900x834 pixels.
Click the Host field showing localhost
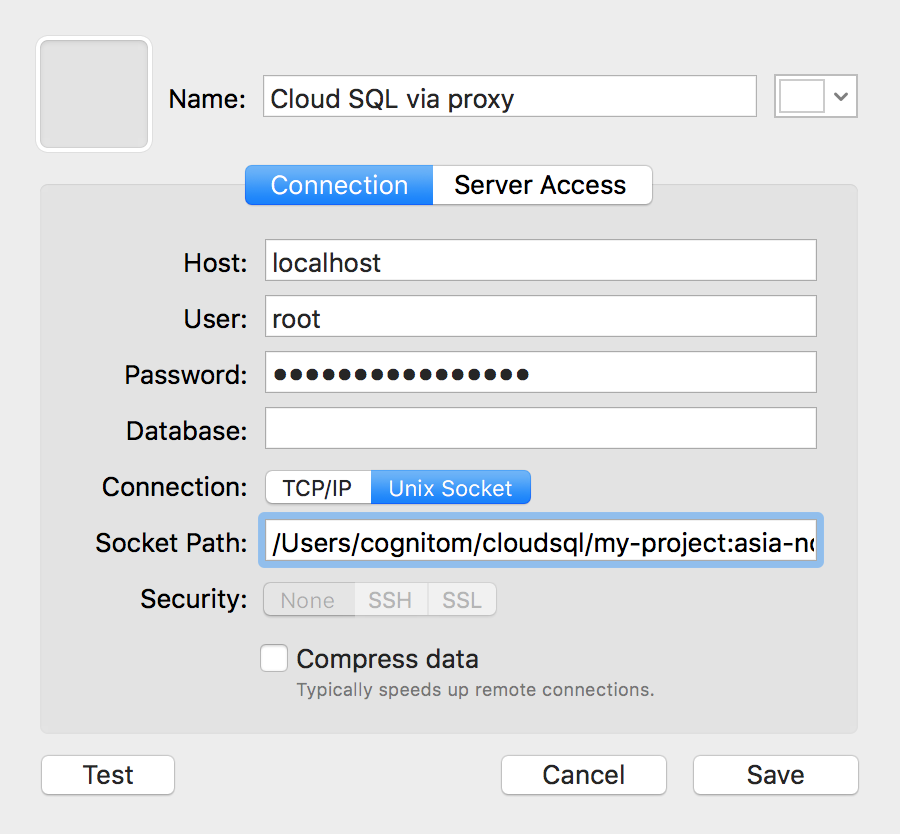point(540,260)
